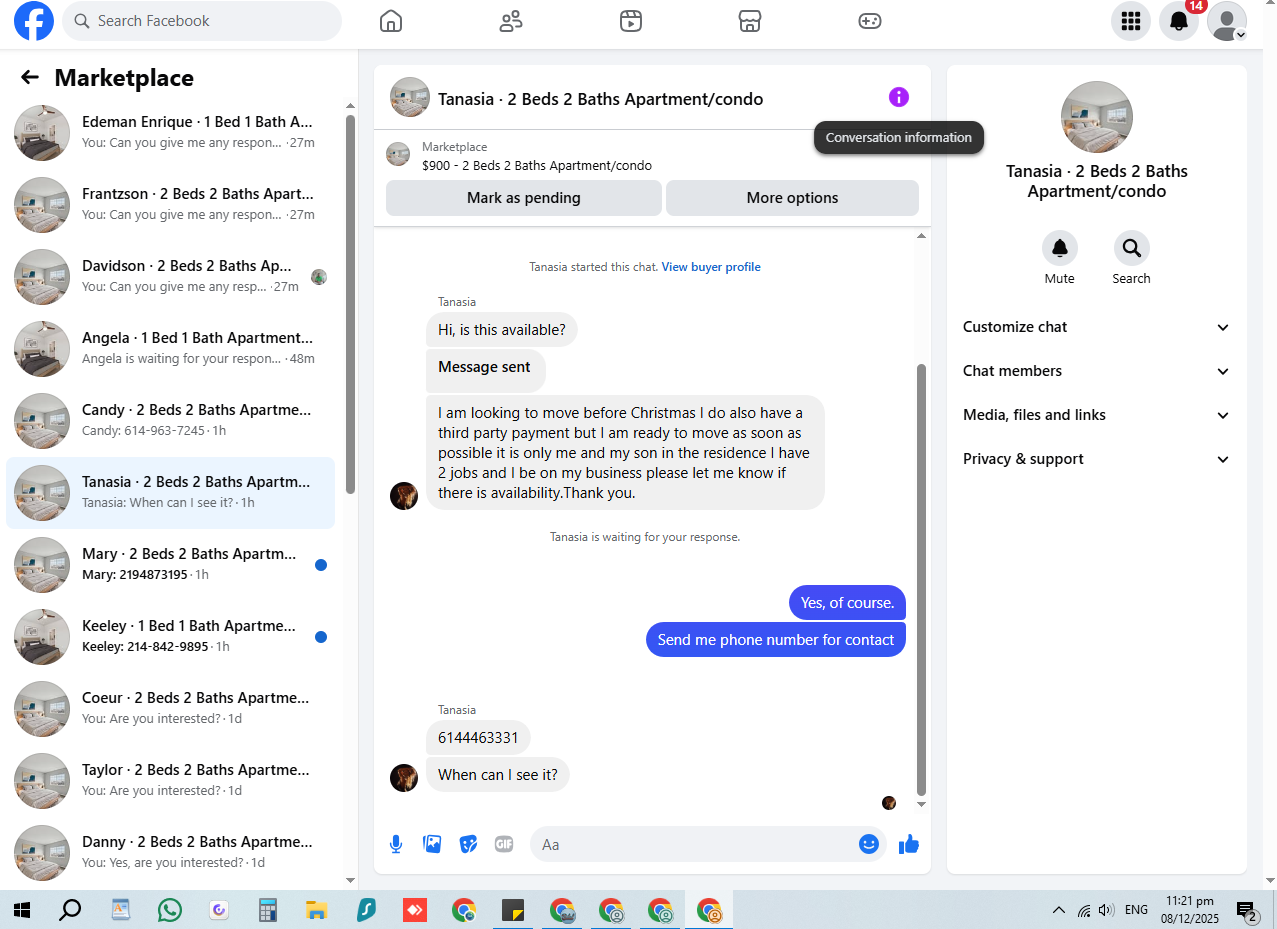Open the nine-dot Menu grid icon
1277x929 pixels.
click(x=1131, y=21)
